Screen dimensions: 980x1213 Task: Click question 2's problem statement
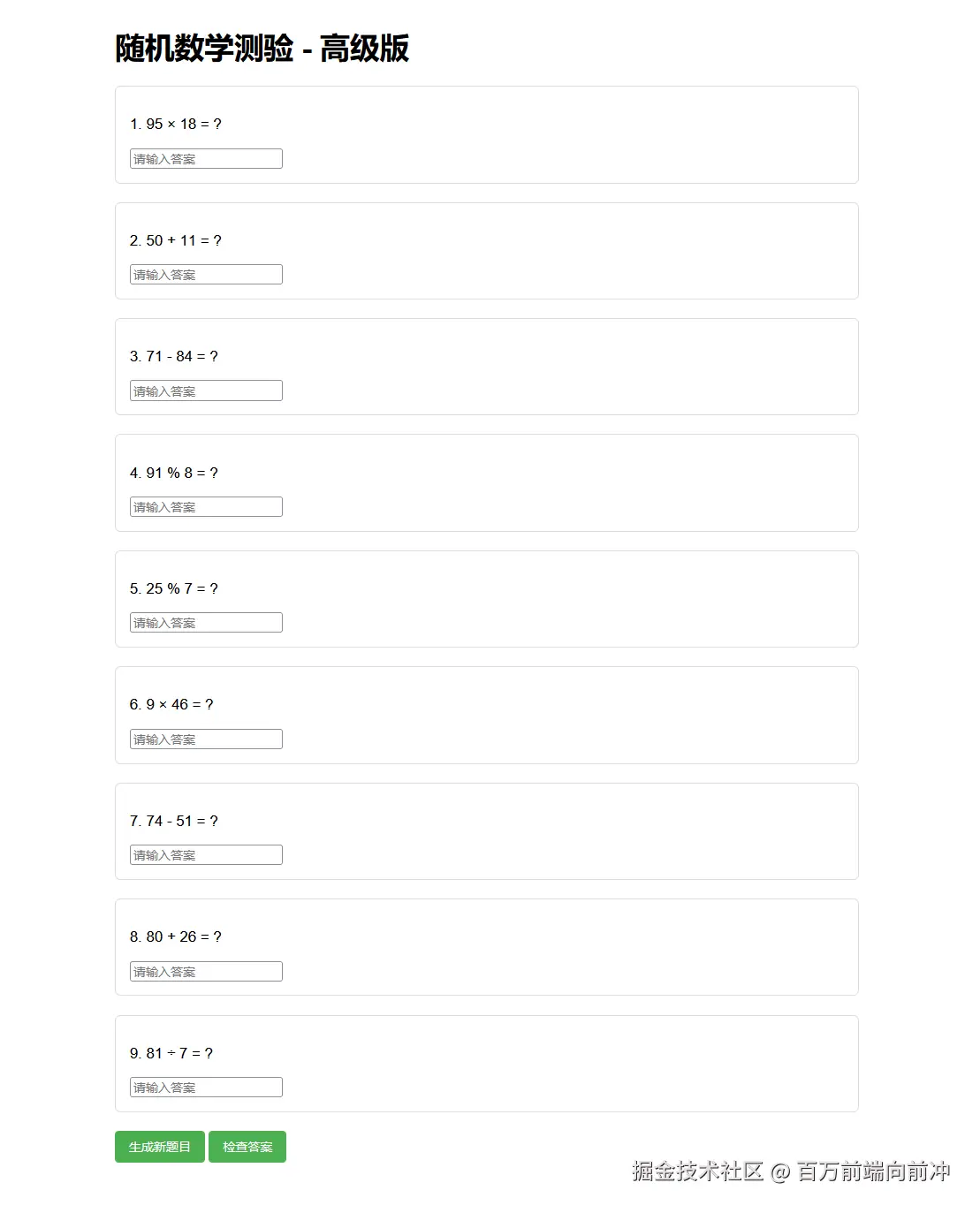point(177,240)
